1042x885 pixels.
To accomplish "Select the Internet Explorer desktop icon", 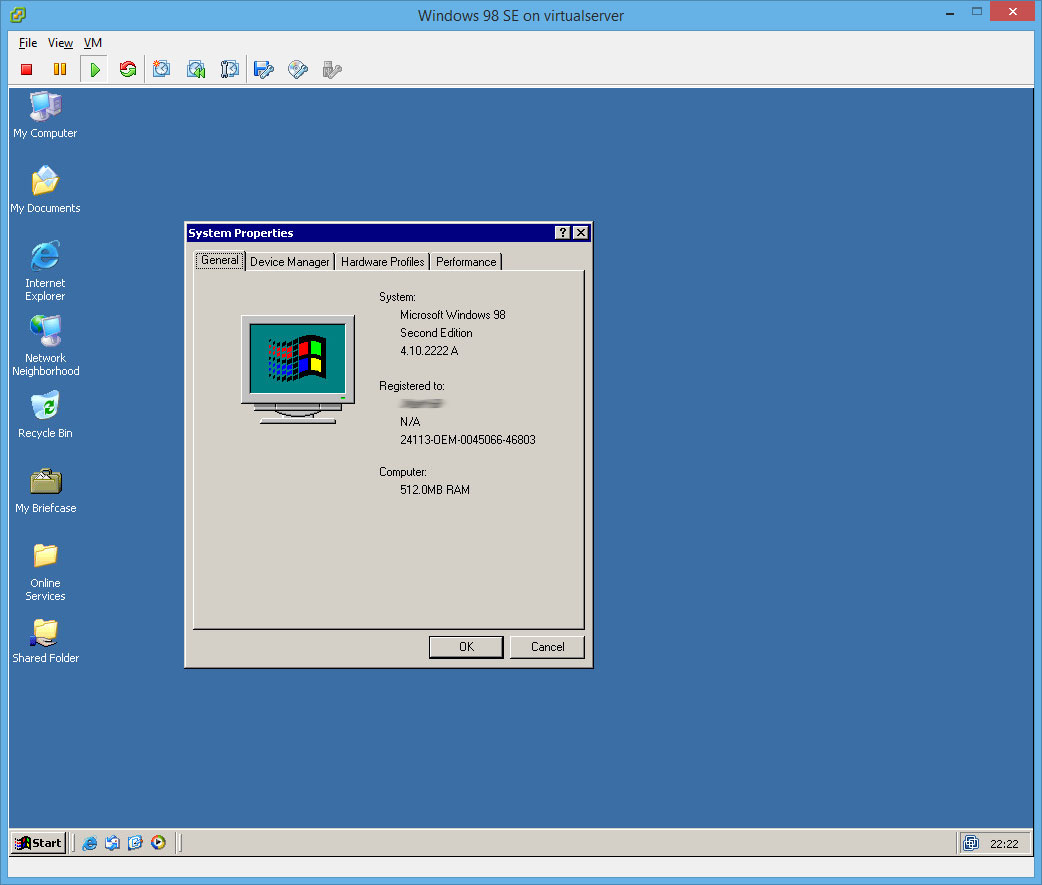I will [x=45, y=271].
